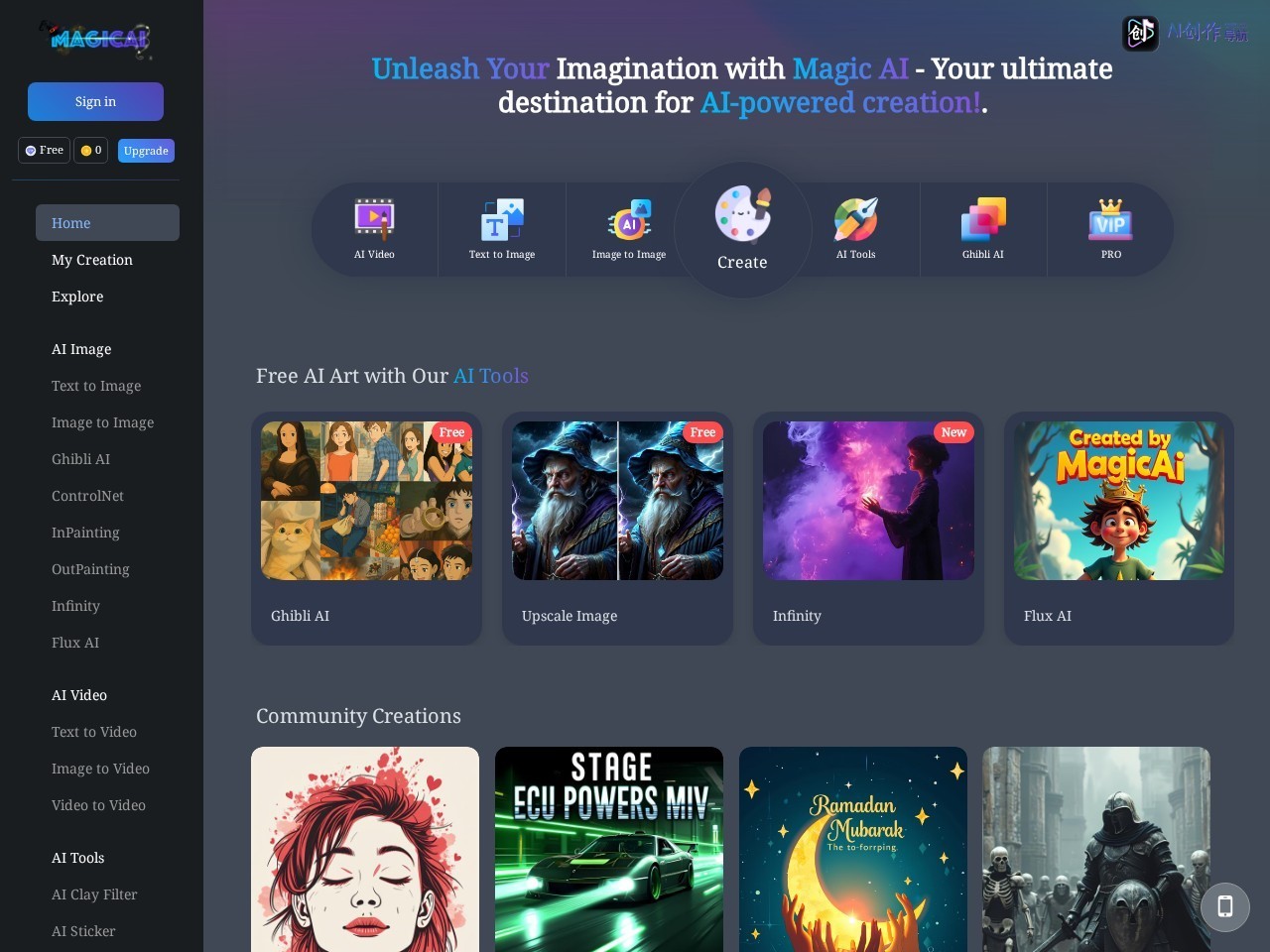1270x952 pixels.
Task: Click the Community Creations heading
Action: point(358,716)
